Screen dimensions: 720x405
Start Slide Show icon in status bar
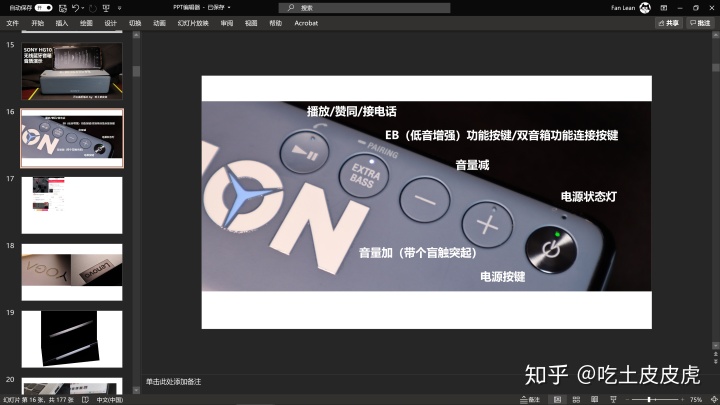tap(613, 399)
